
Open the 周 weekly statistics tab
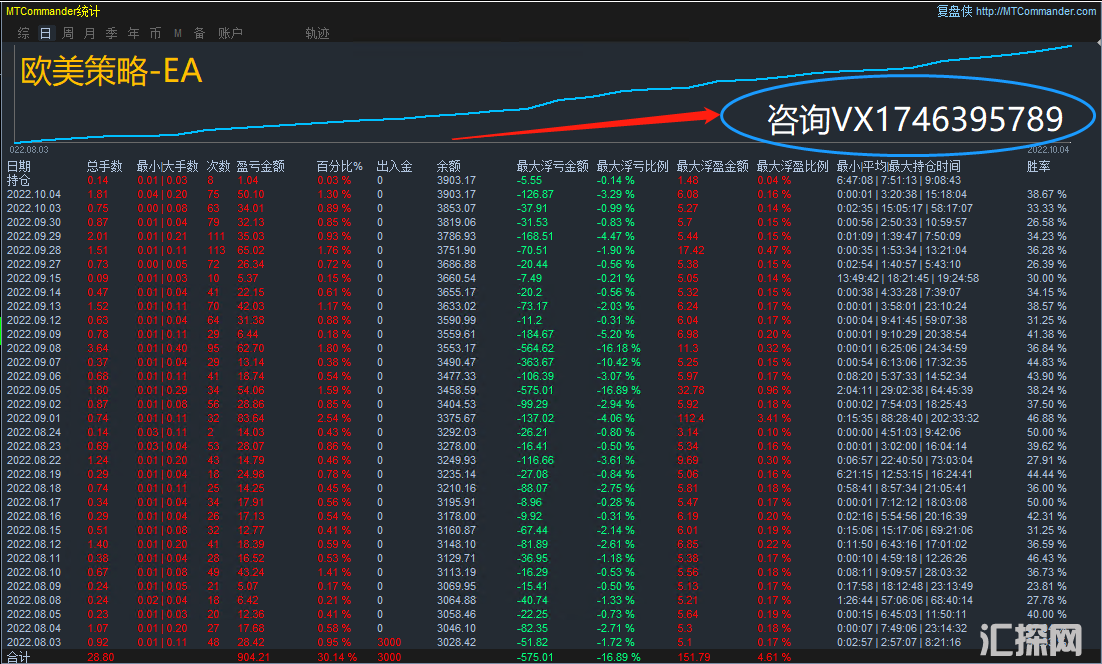[68, 33]
